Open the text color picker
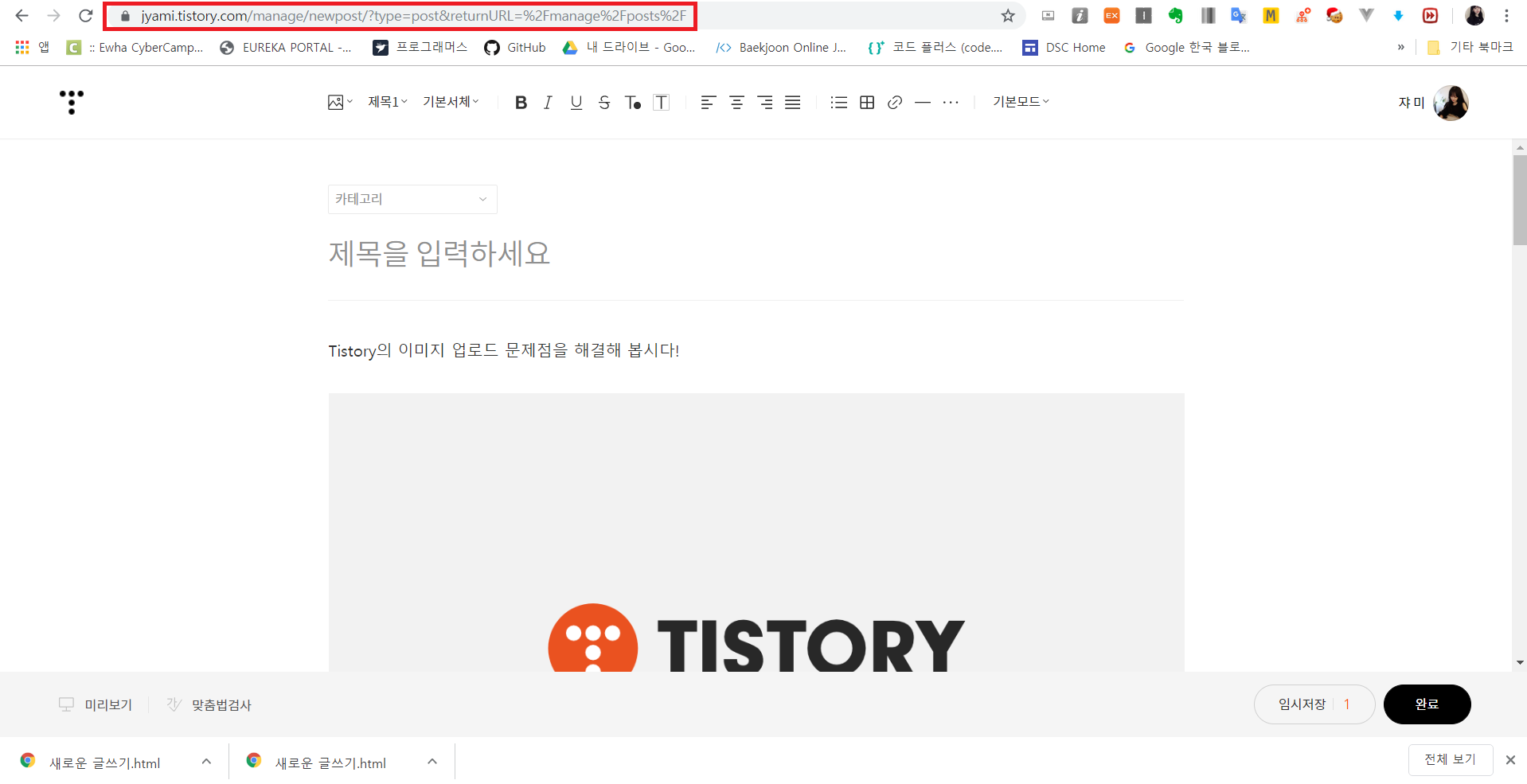 [x=633, y=103]
